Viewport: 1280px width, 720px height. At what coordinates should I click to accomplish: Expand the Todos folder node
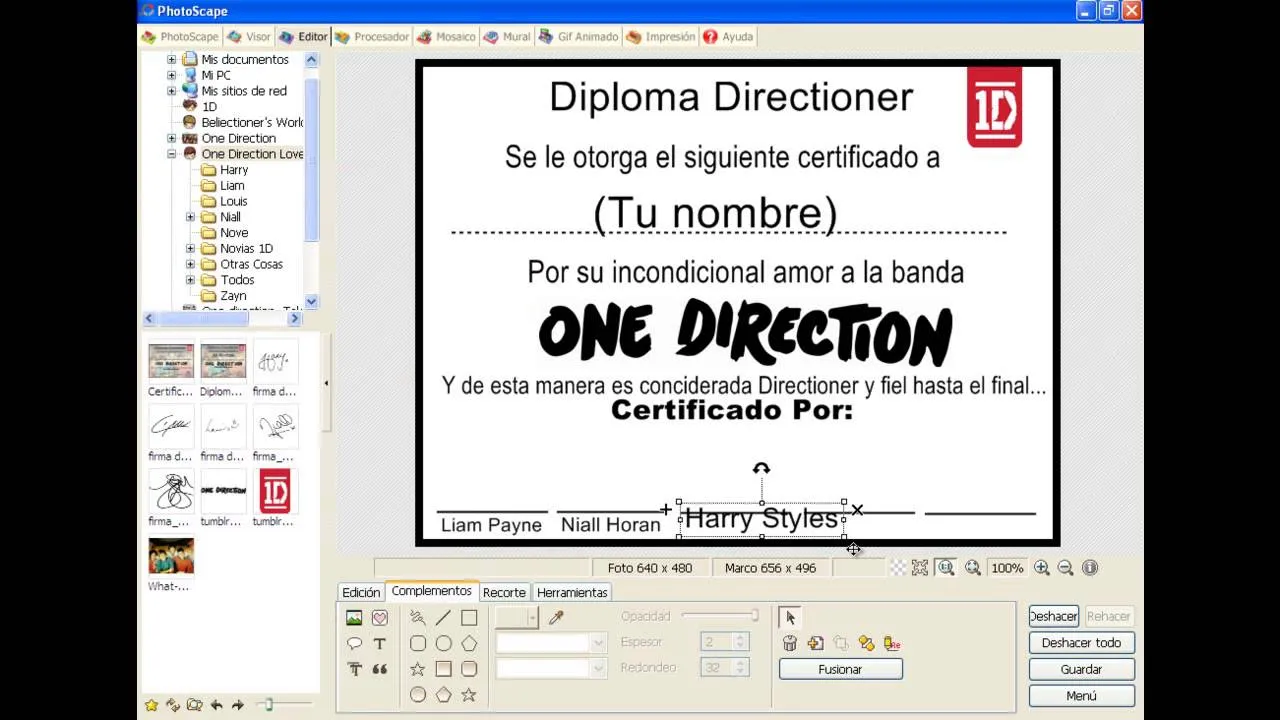pyautogui.click(x=190, y=280)
